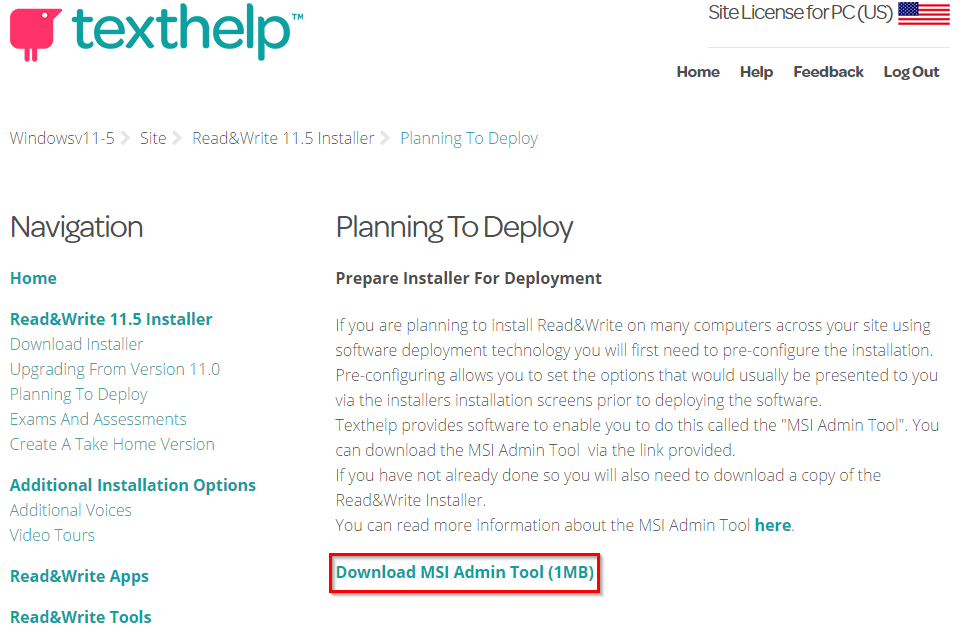This screenshot has width=965, height=633.
Task: Select Exams And Assessments link
Action: click(x=98, y=419)
